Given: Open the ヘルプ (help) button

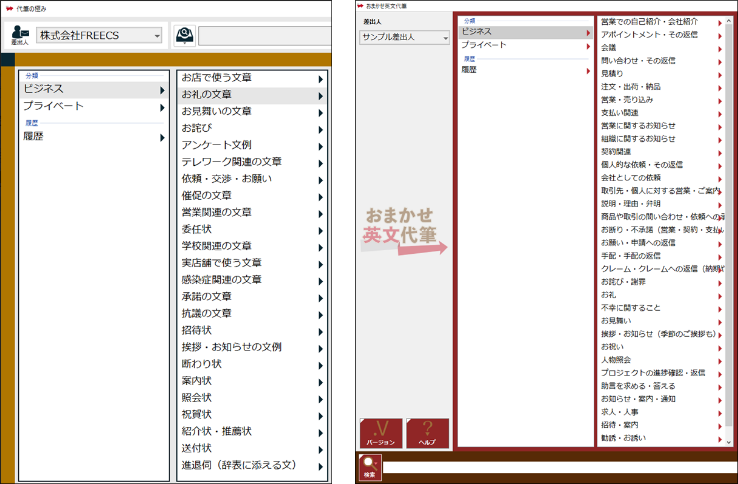Looking at the screenshot, I should 427,432.
